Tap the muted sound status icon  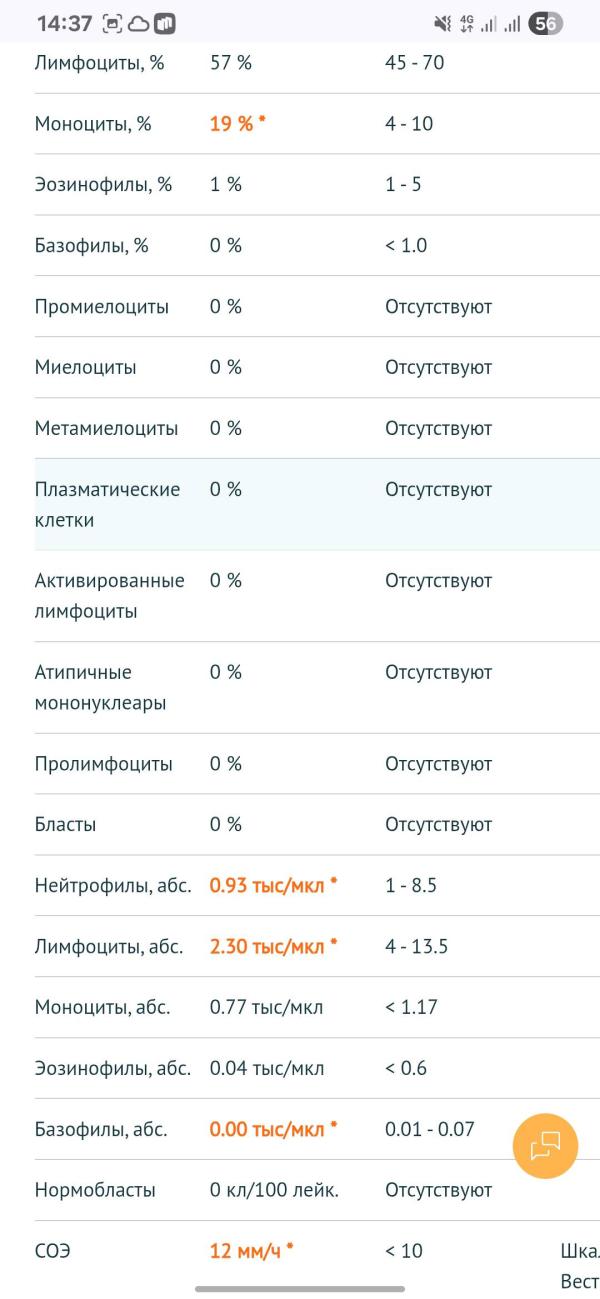click(443, 23)
